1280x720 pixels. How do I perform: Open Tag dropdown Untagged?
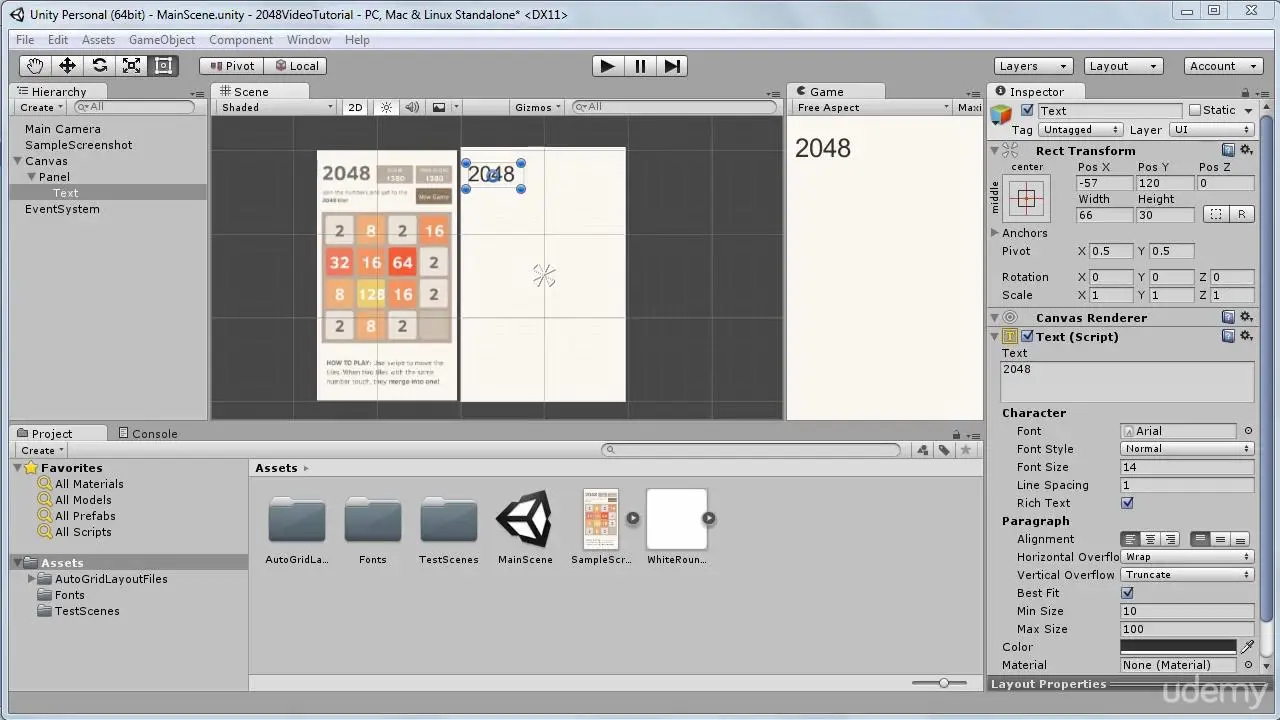pos(1080,130)
